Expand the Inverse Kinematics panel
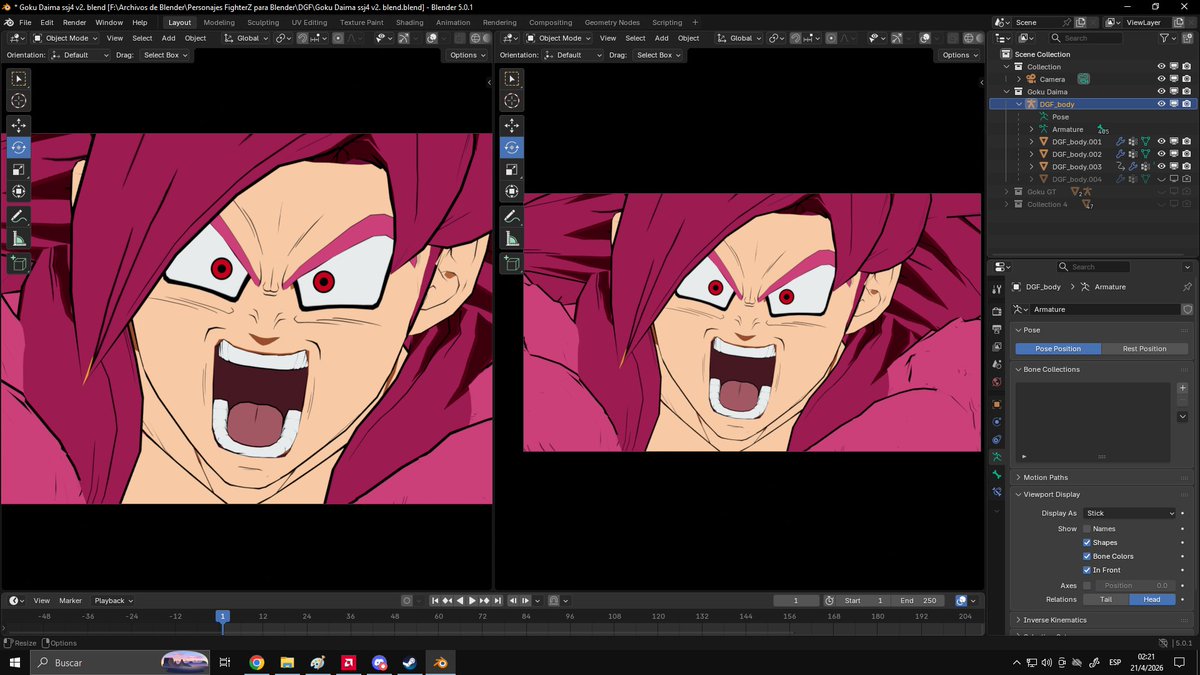 (x=1054, y=620)
